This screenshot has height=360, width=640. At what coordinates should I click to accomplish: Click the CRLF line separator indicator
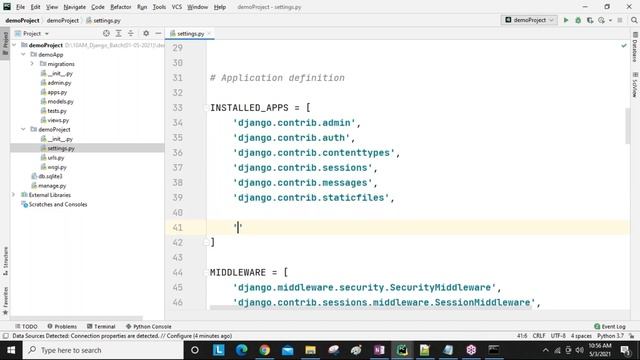click(x=539, y=336)
